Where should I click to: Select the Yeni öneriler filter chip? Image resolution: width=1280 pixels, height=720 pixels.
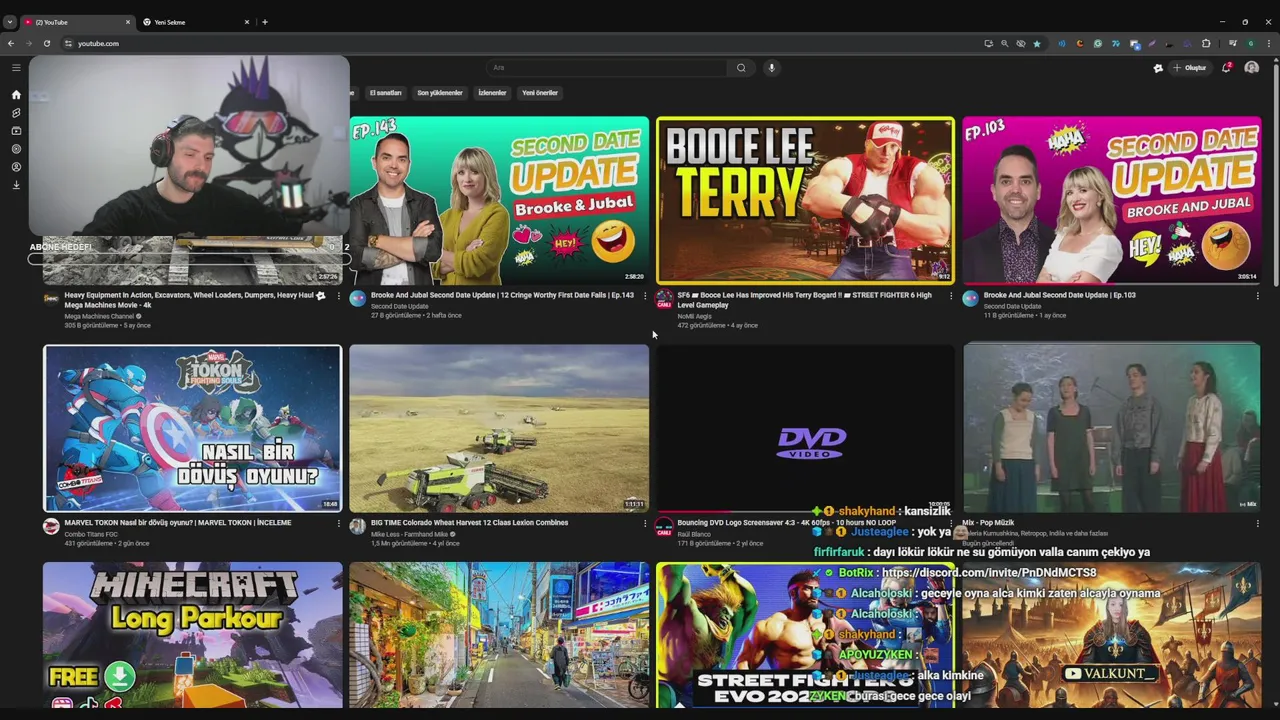540,93
